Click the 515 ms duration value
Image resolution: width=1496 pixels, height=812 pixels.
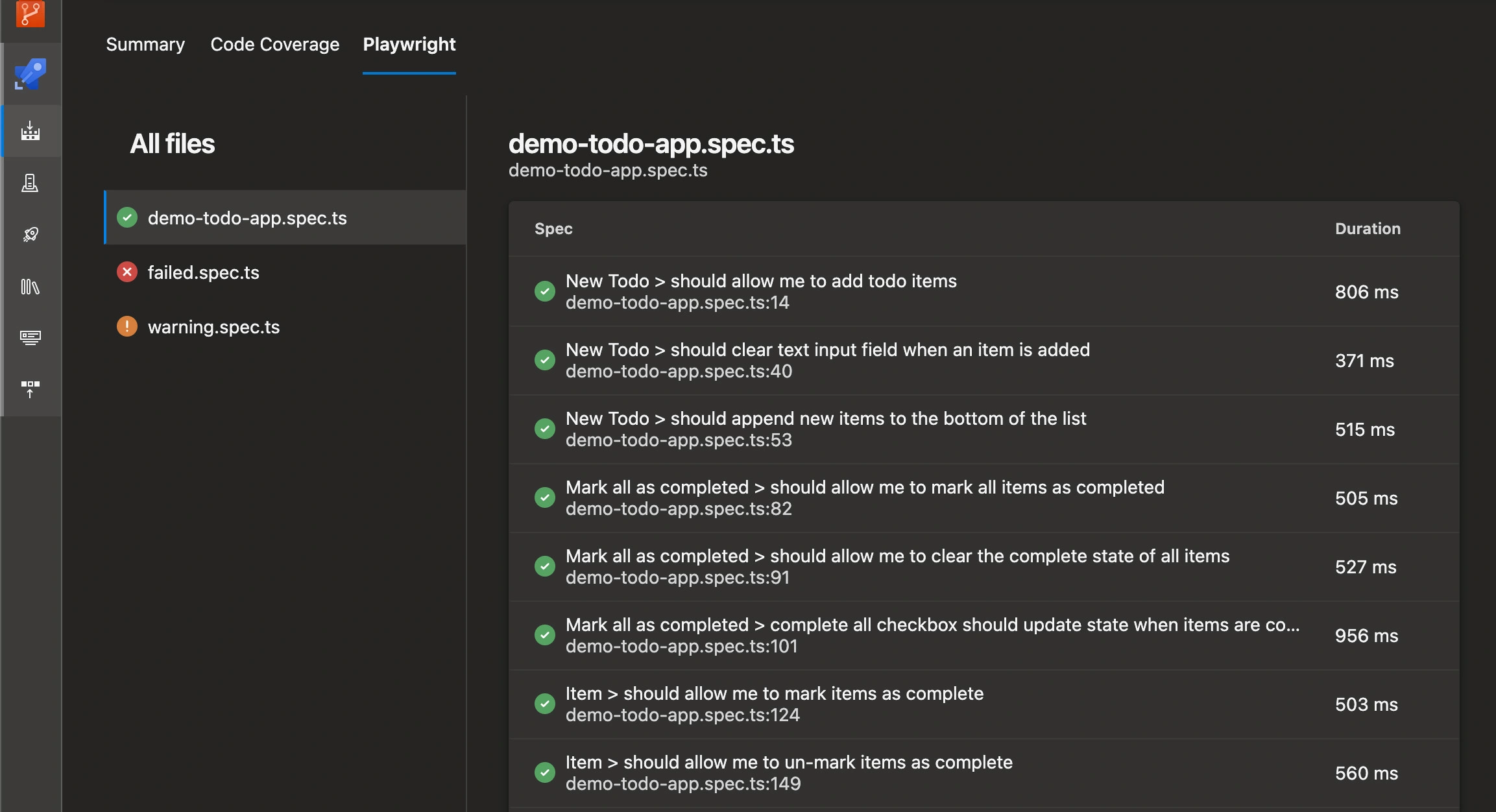pyautogui.click(x=1365, y=429)
